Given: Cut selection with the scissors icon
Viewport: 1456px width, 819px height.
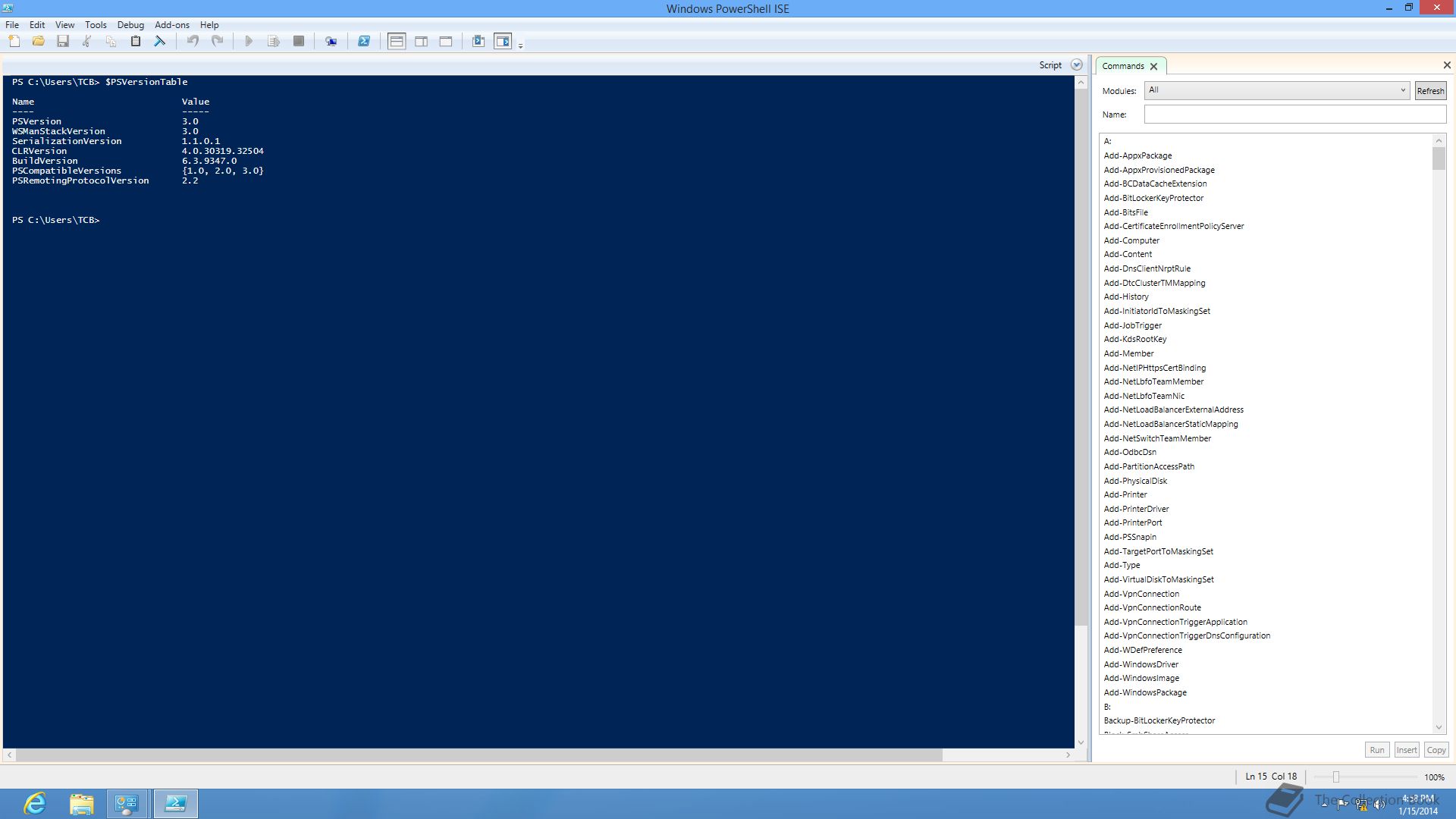Looking at the screenshot, I should coord(87,42).
